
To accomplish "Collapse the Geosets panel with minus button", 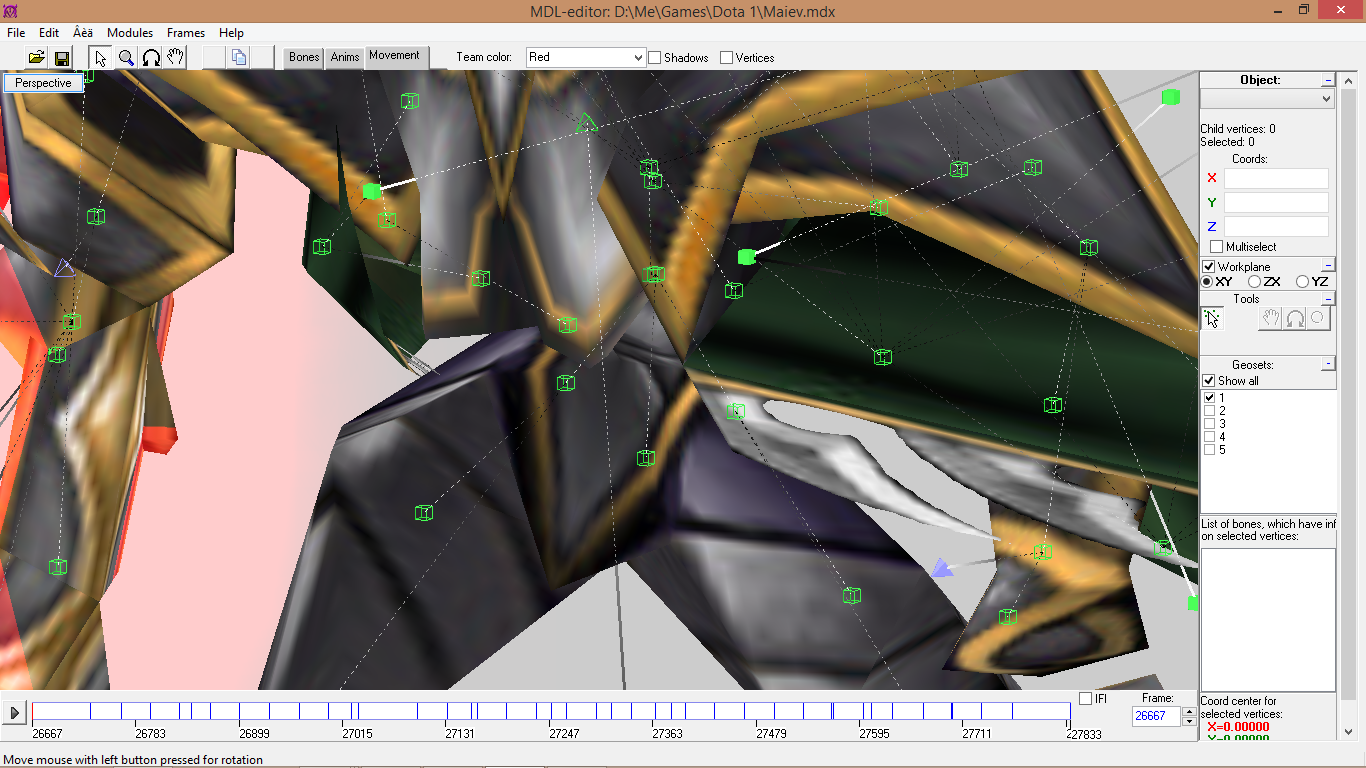I will coord(1328,365).
